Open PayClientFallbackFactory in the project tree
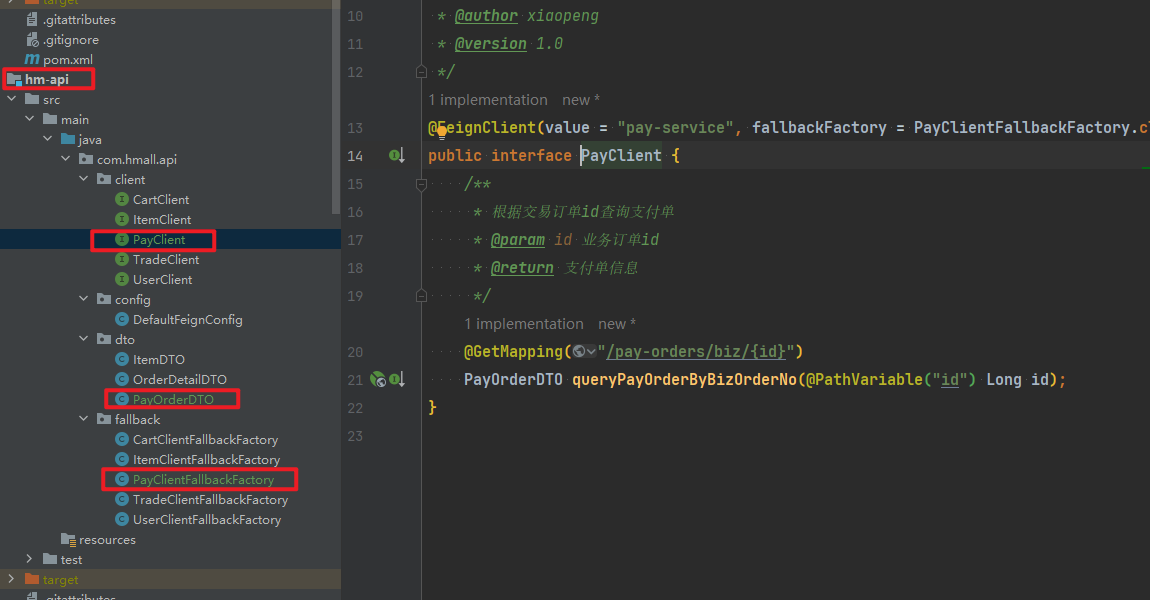 click(x=203, y=480)
